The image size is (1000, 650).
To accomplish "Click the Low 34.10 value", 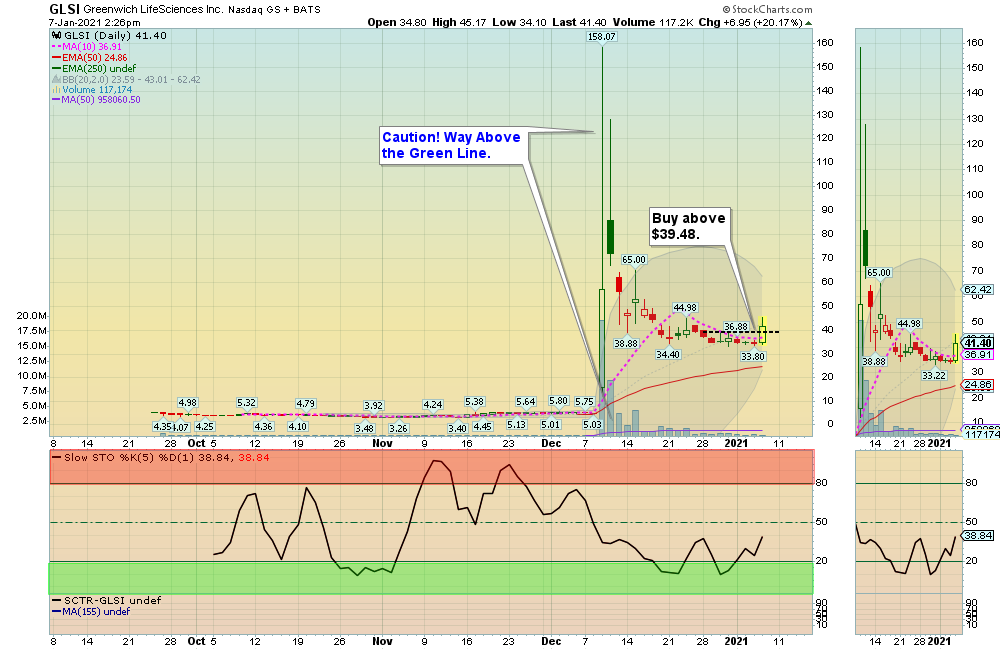I will pos(519,22).
